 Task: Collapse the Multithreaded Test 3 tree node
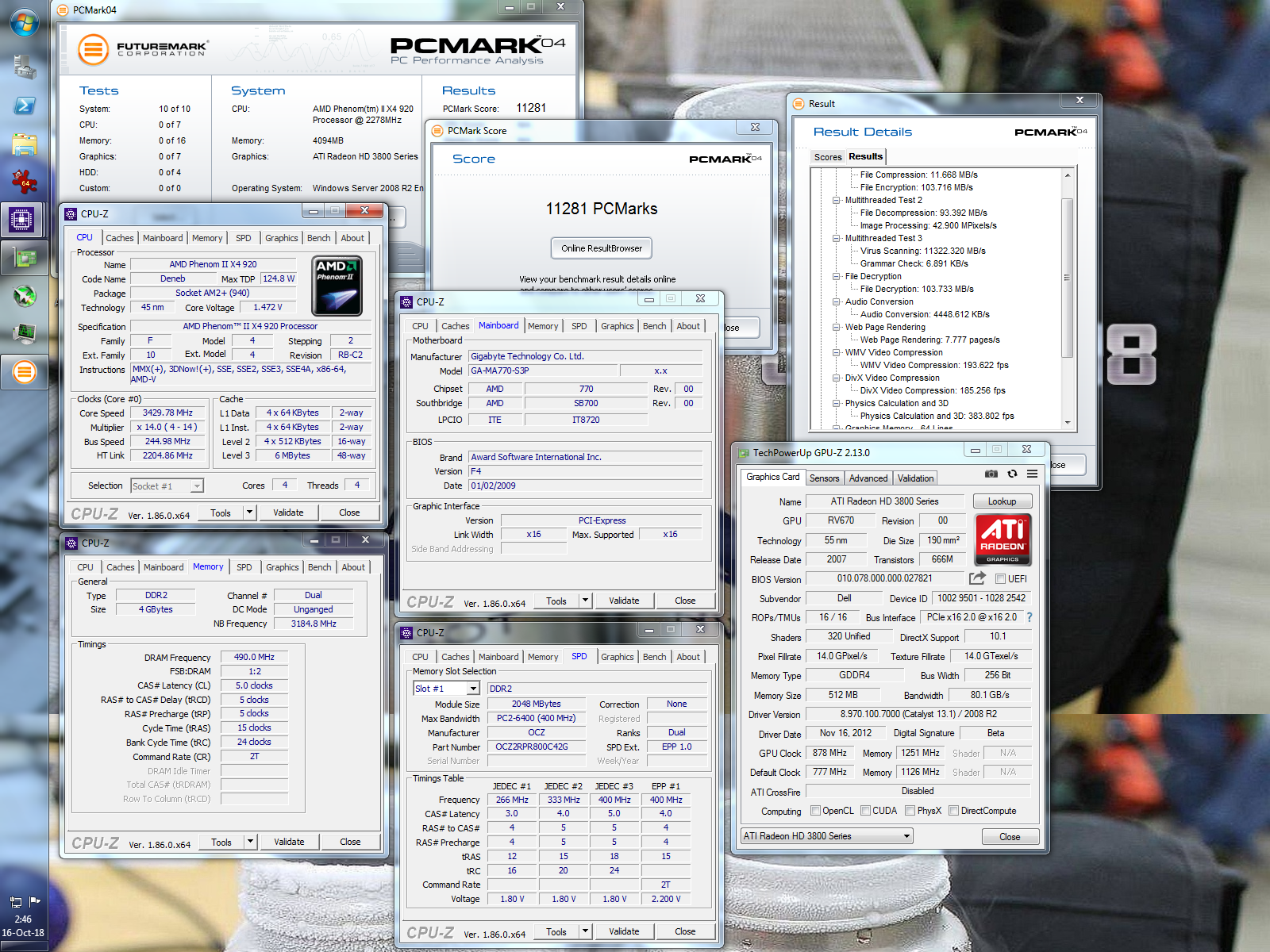pos(836,238)
